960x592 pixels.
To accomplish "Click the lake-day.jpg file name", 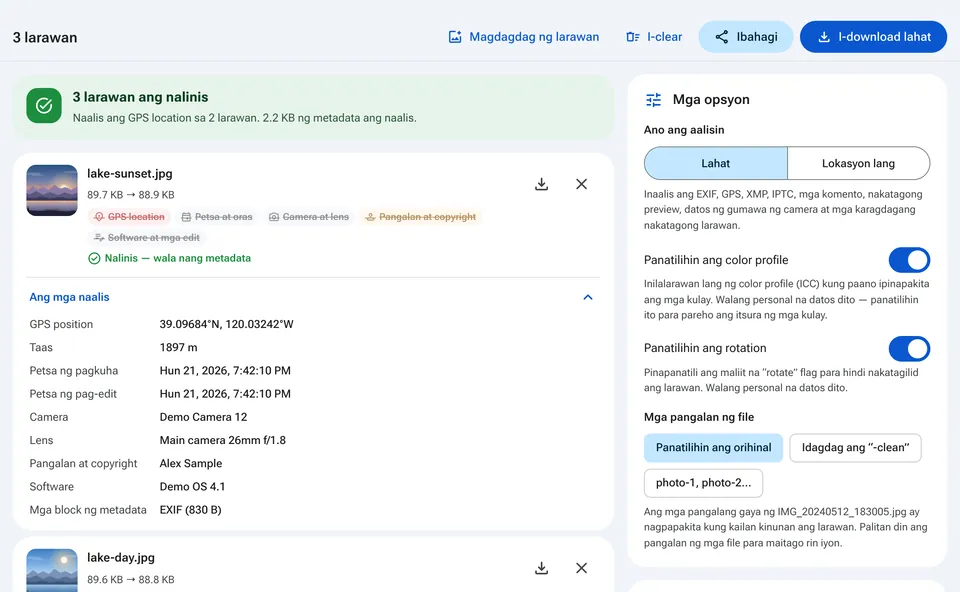I will tap(121, 558).
